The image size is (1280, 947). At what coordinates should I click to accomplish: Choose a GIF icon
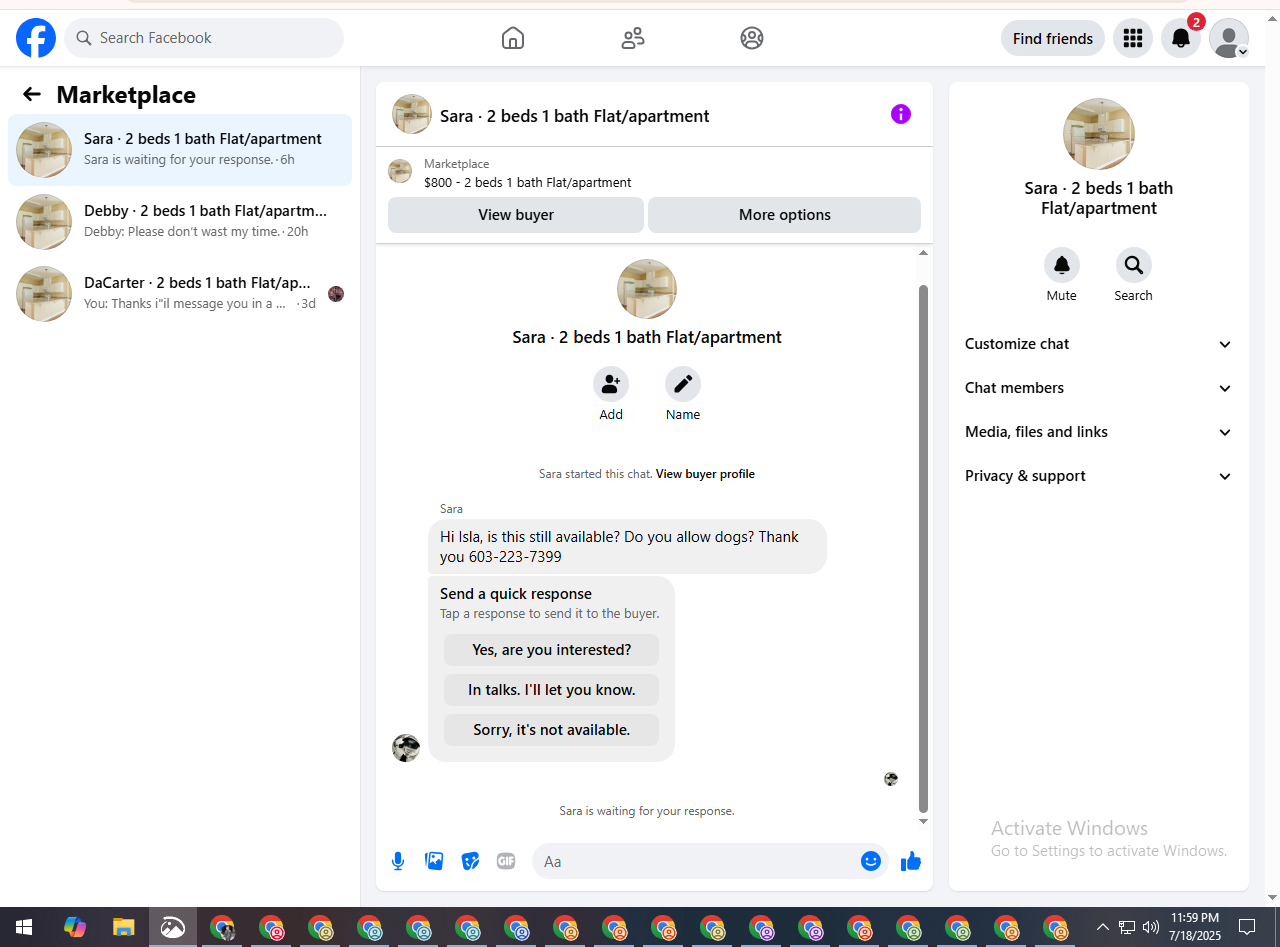506,861
